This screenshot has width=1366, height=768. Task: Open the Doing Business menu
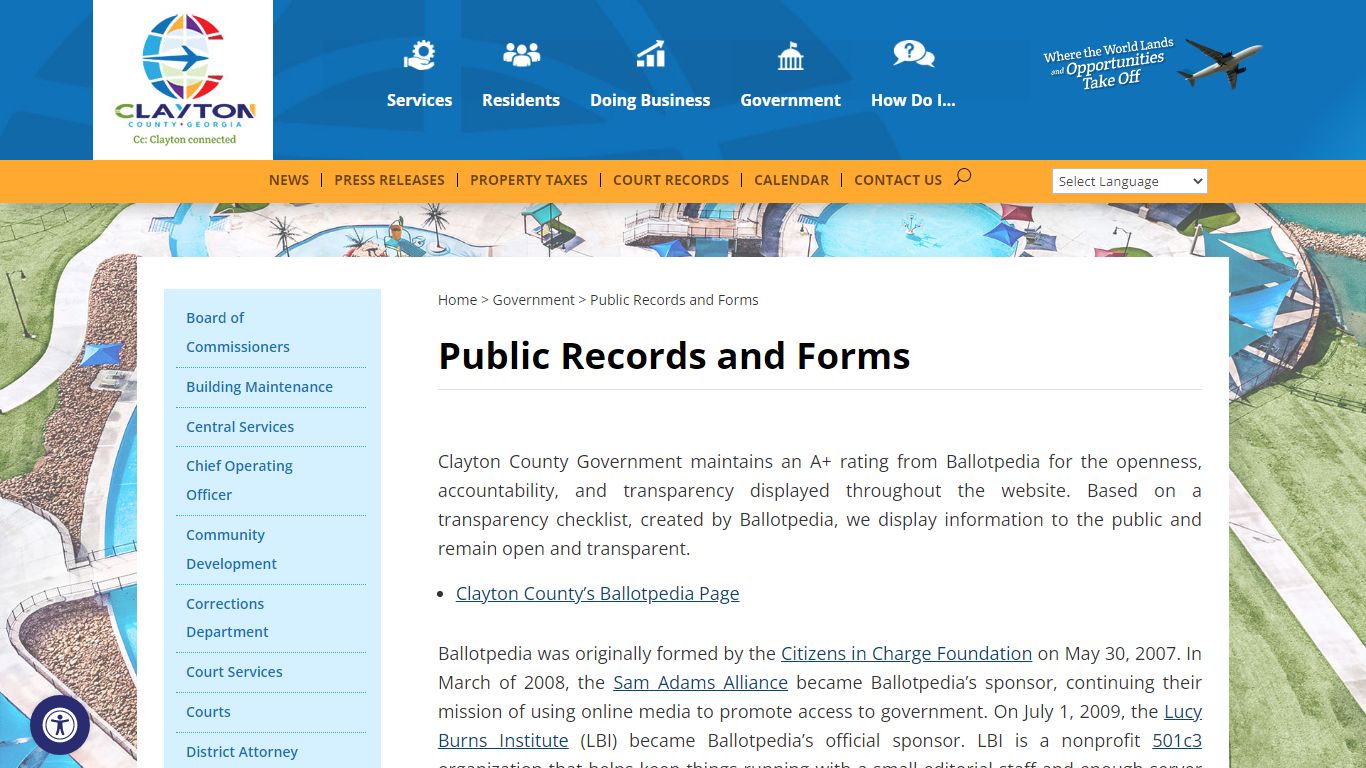(x=650, y=100)
